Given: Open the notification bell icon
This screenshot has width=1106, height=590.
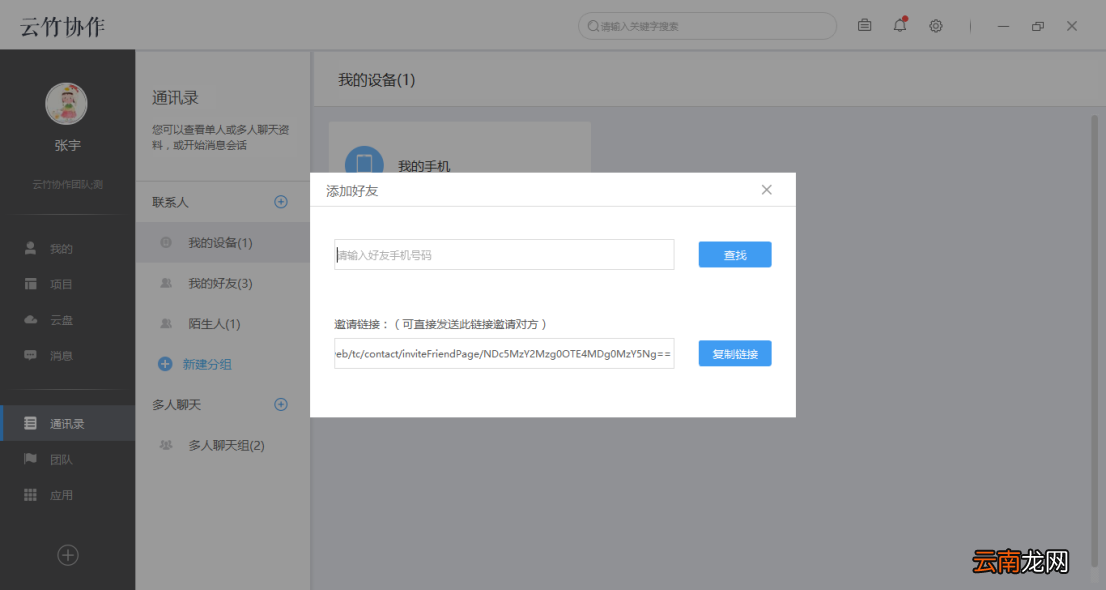Looking at the screenshot, I should pyautogui.click(x=899, y=25).
